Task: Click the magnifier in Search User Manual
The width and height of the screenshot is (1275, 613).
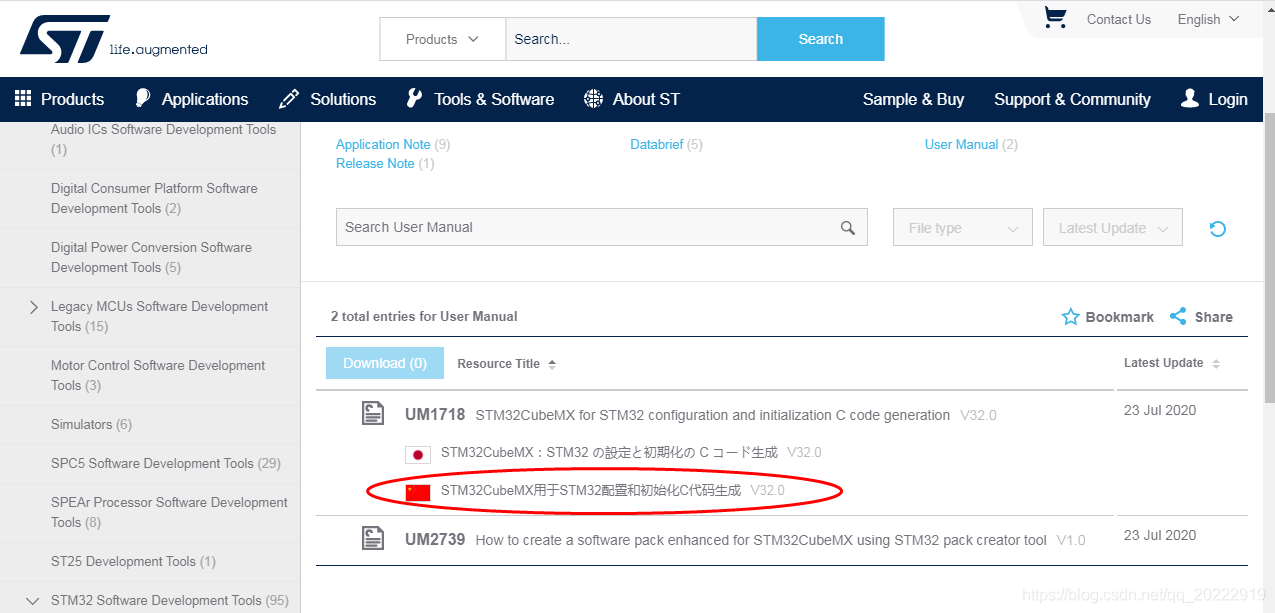Action: click(x=848, y=228)
